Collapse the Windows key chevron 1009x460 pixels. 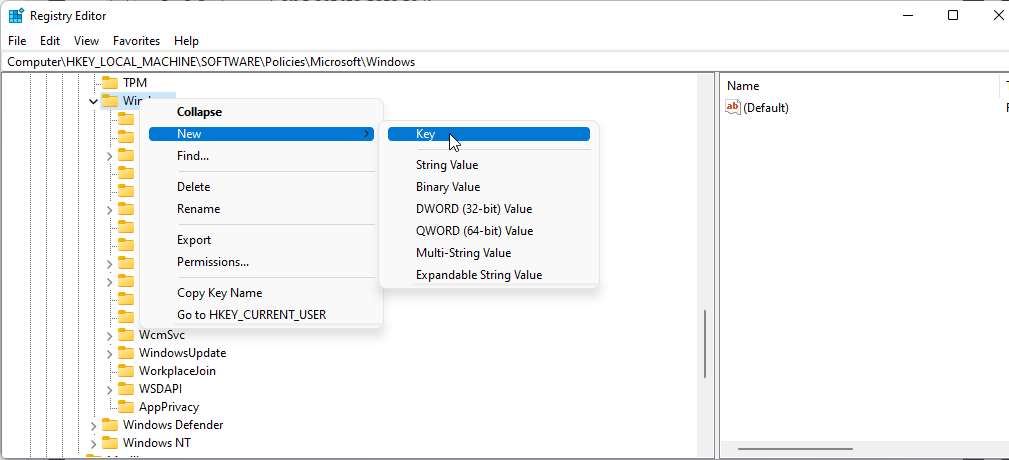click(x=94, y=101)
